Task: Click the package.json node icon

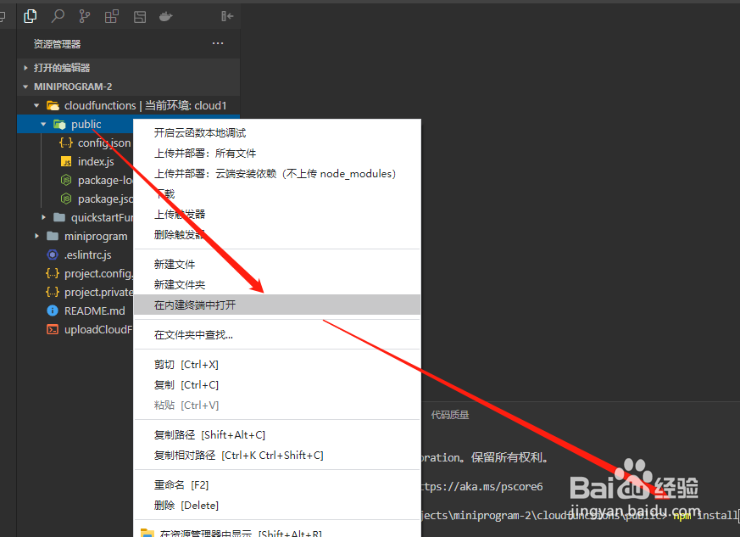Action: click(x=66, y=199)
